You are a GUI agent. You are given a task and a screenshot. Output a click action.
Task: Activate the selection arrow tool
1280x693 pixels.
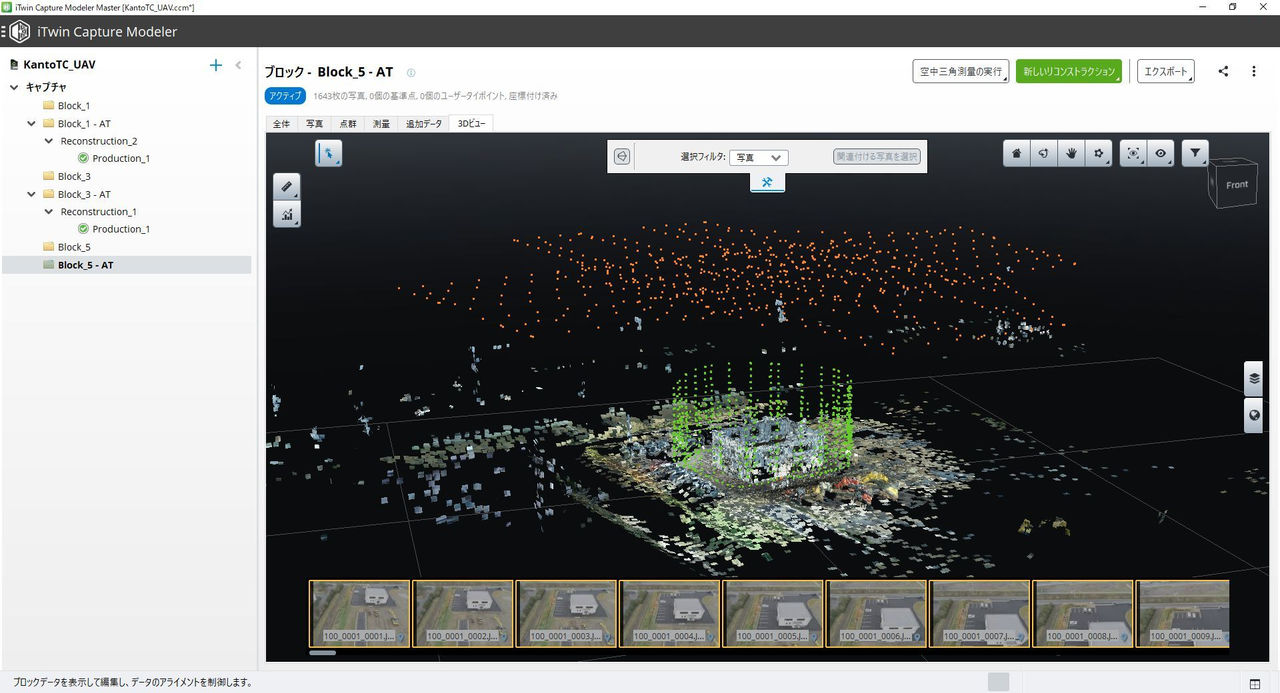(x=329, y=153)
